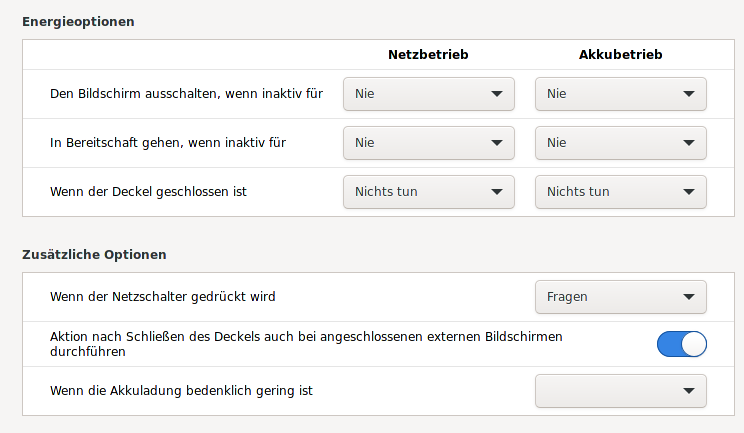Click the Energieoptionen section heading

coord(78,21)
